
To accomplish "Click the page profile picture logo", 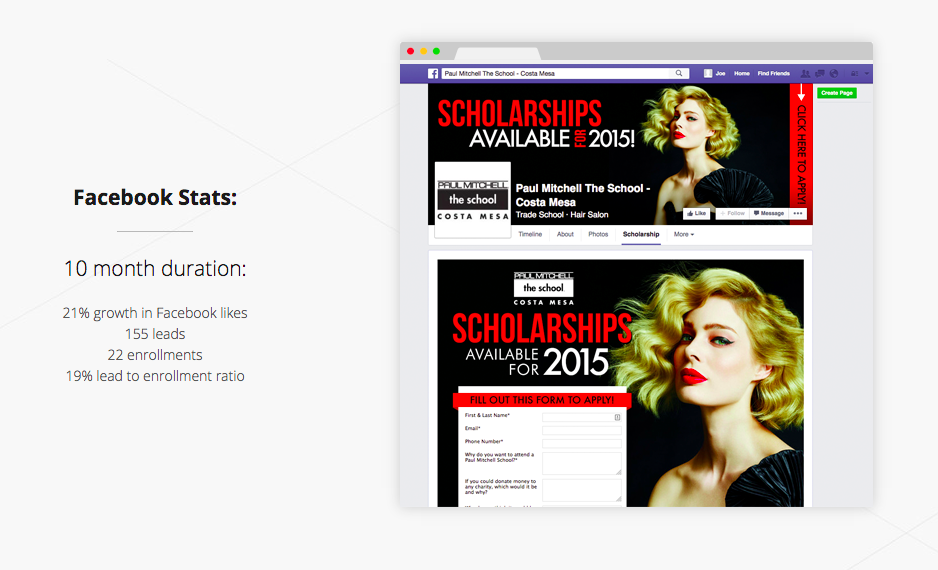I will click(473, 200).
